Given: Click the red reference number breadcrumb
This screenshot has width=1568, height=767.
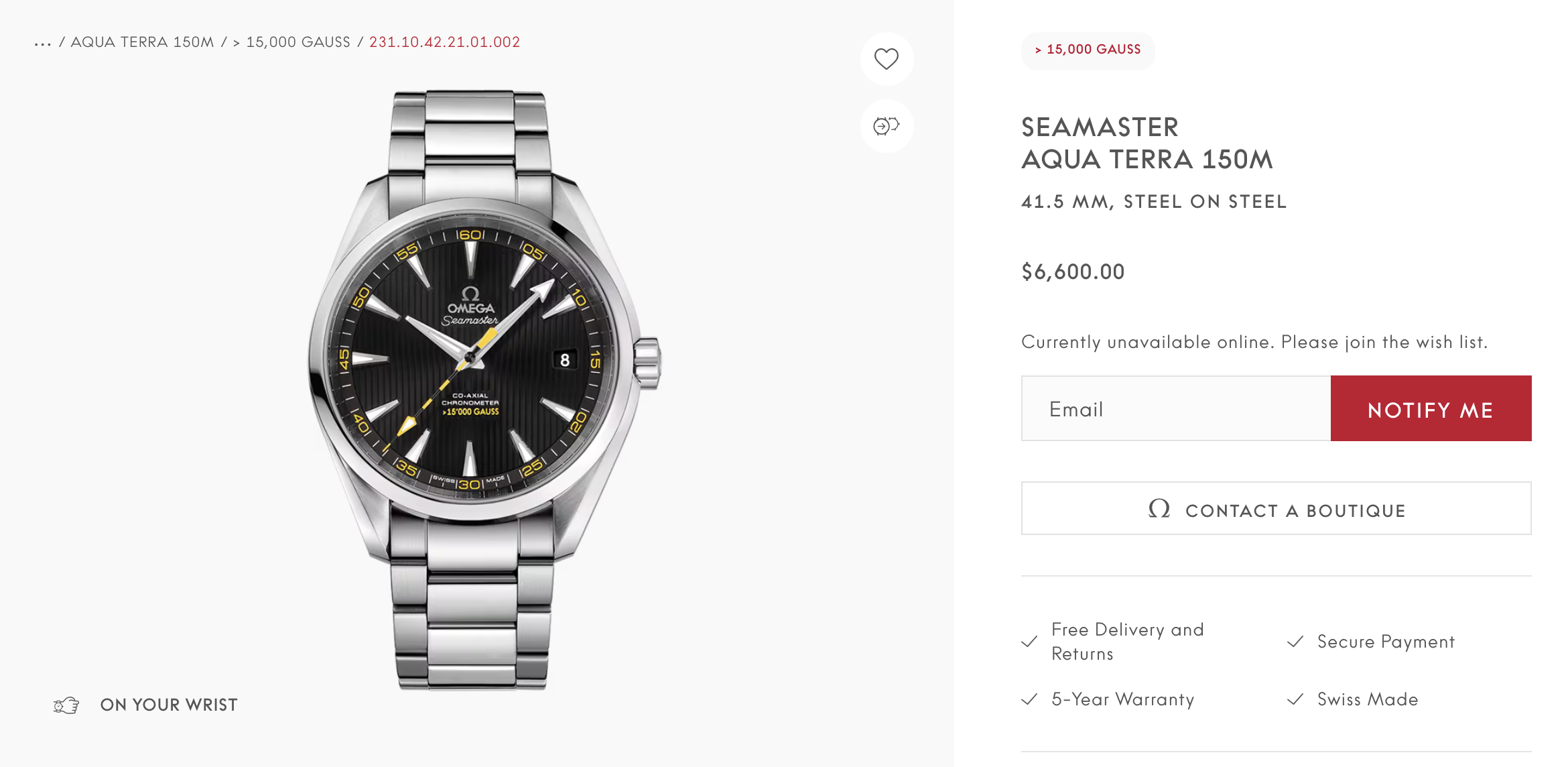Looking at the screenshot, I should (x=444, y=42).
